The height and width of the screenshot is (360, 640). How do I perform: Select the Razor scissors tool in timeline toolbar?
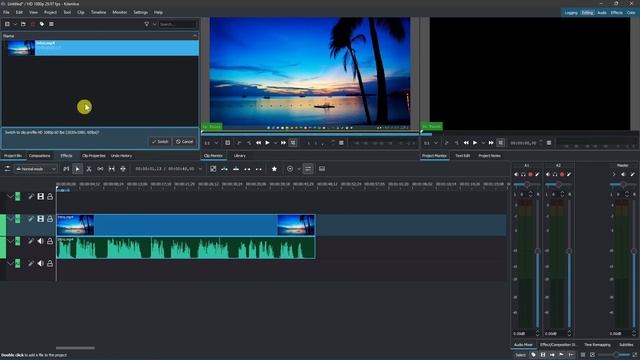89,169
